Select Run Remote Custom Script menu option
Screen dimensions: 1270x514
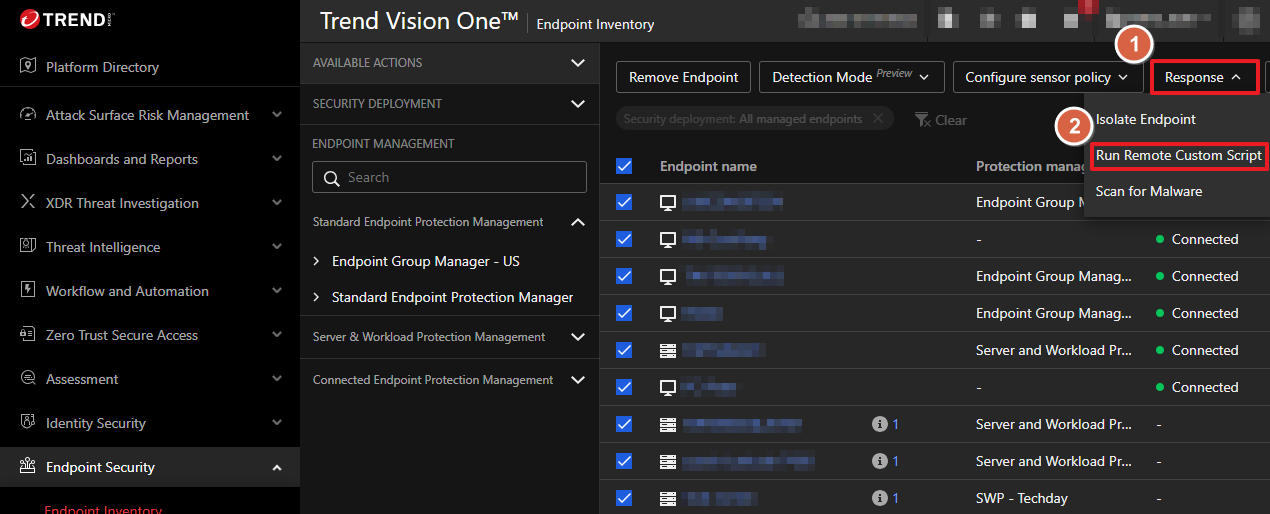pyautogui.click(x=1178, y=155)
